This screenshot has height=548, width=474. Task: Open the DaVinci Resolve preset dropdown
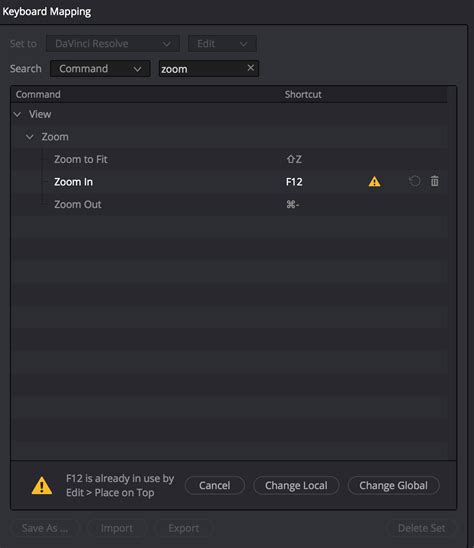pyautogui.click(x=113, y=44)
